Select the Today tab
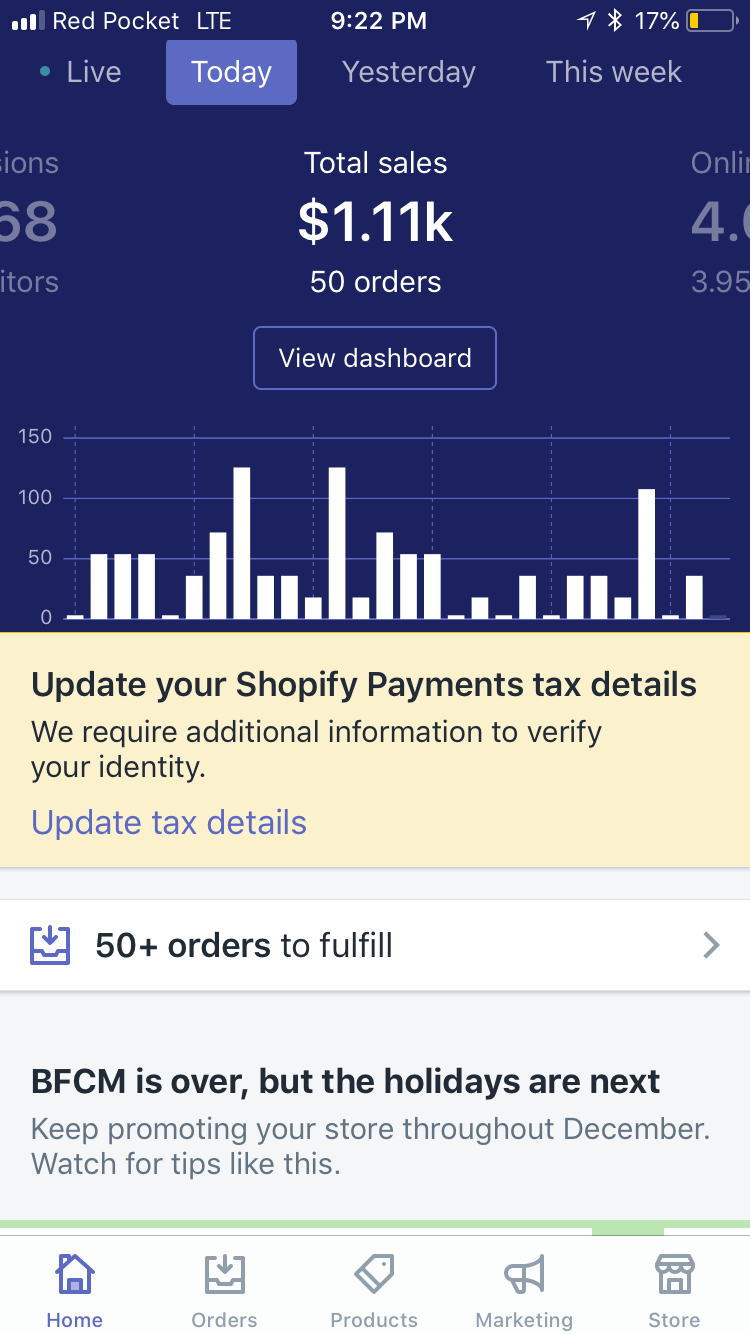The width and height of the screenshot is (750, 1334). [x=231, y=72]
